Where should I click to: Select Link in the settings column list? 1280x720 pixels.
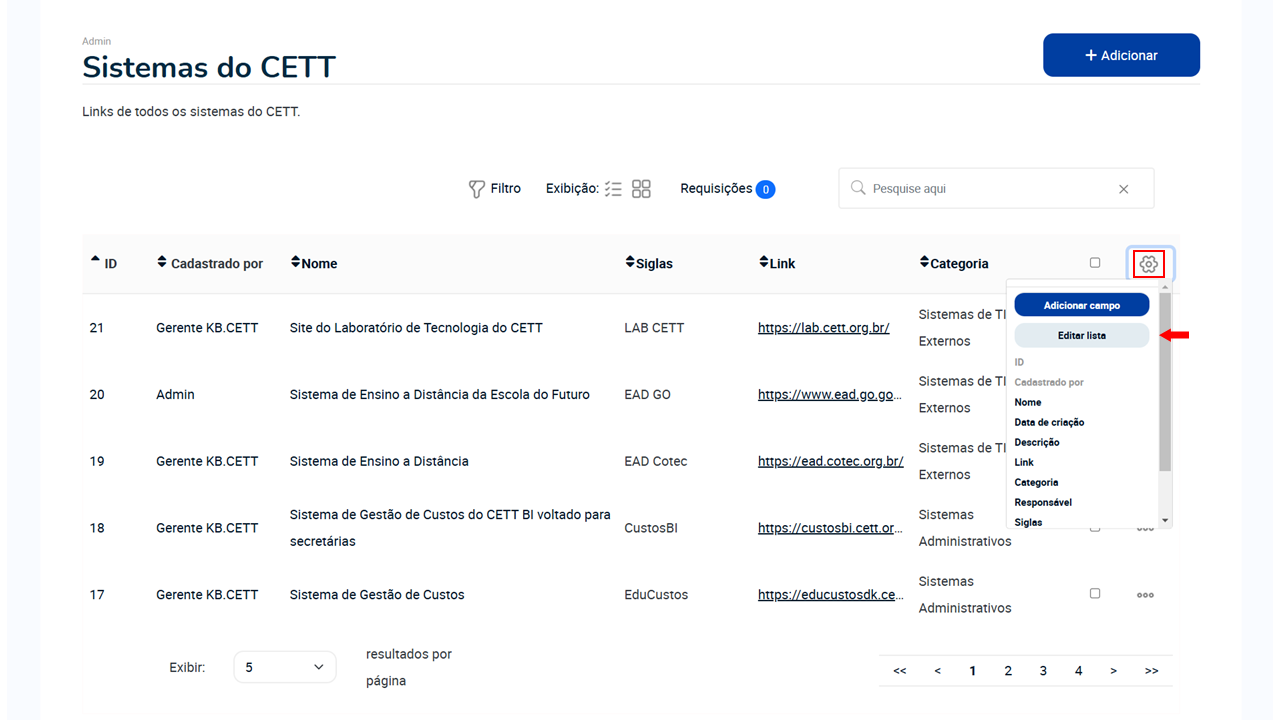tap(1024, 462)
